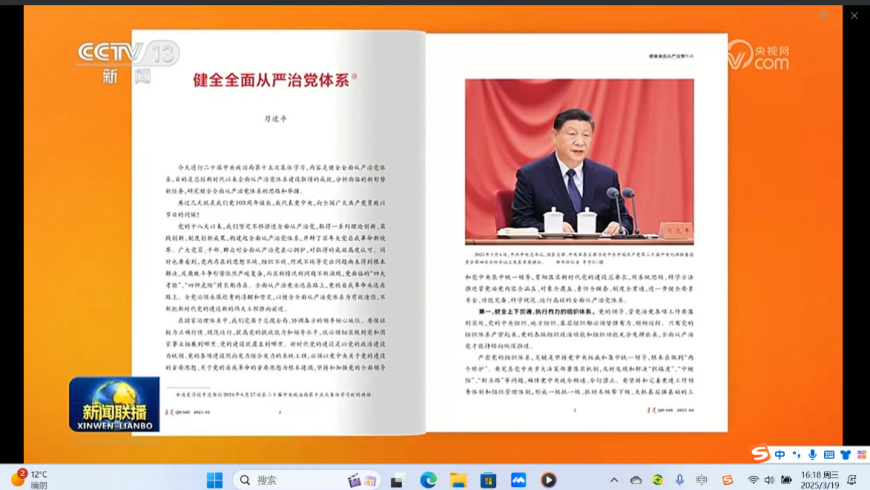Viewport: 870px width, 490px height.
Task: Click the OneDrive cloud tray icon
Action: (636, 481)
